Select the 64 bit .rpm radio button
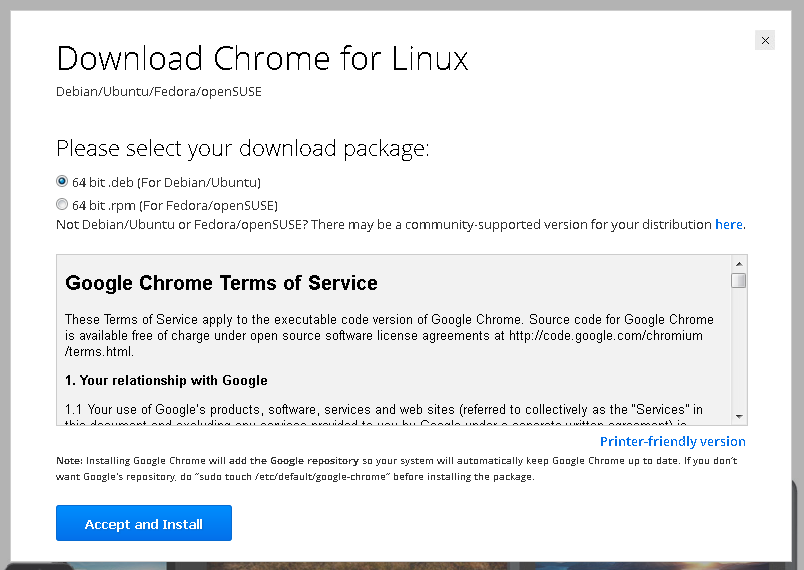Image resolution: width=804 pixels, height=570 pixels. [x=62, y=205]
